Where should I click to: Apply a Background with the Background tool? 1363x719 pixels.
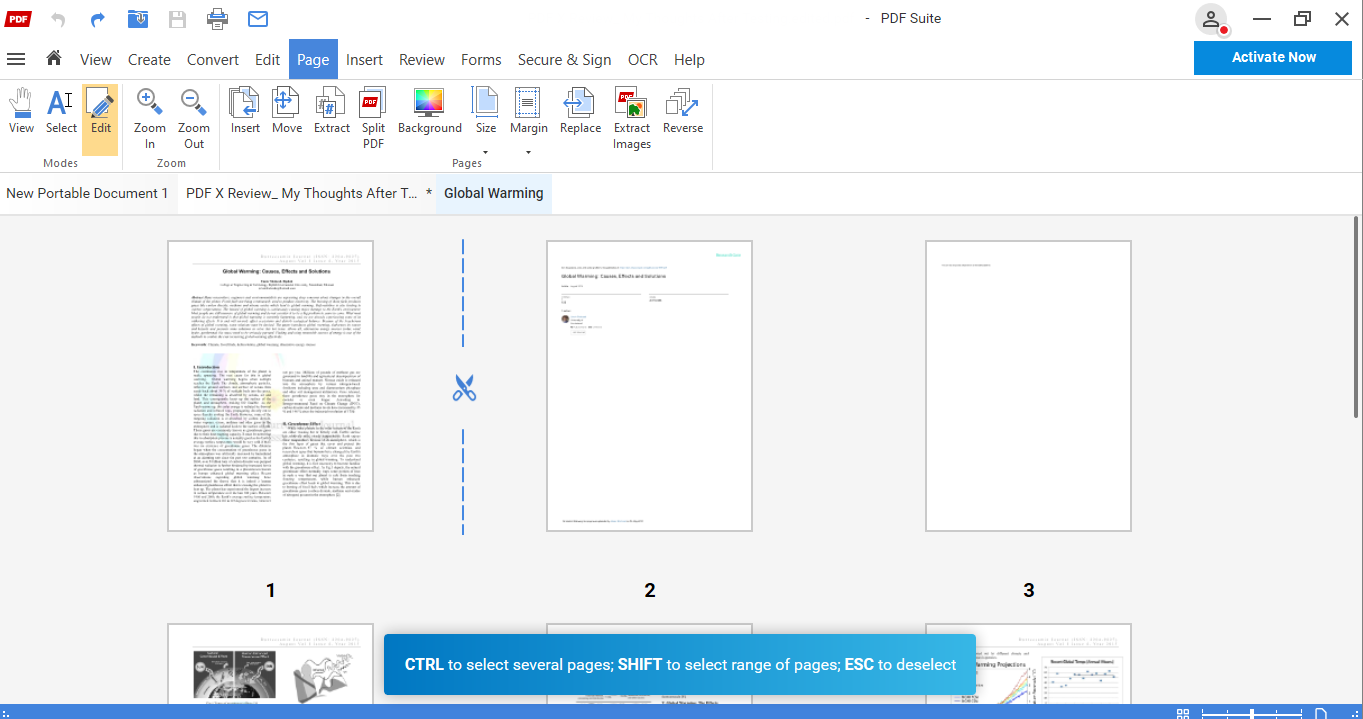pos(429,110)
